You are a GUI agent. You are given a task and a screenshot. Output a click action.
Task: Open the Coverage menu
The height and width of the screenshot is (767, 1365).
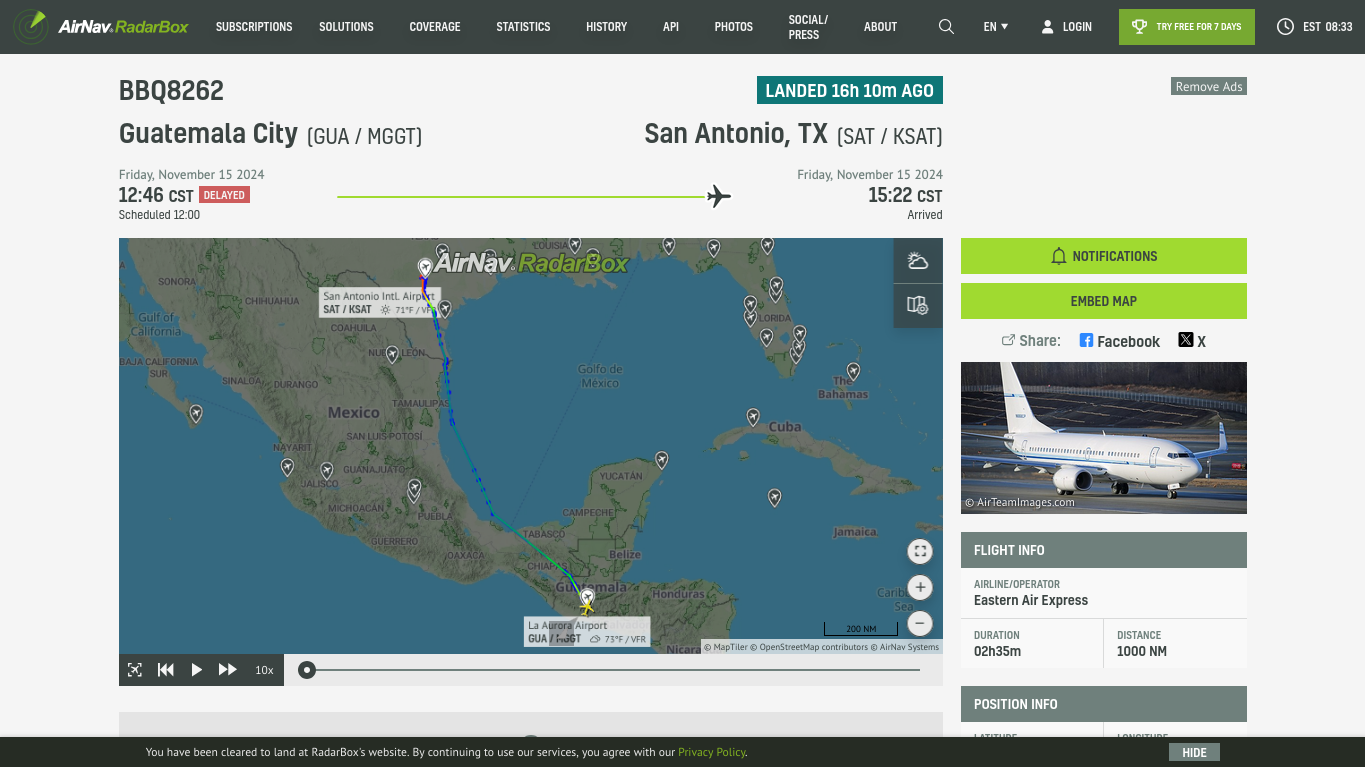click(x=435, y=27)
